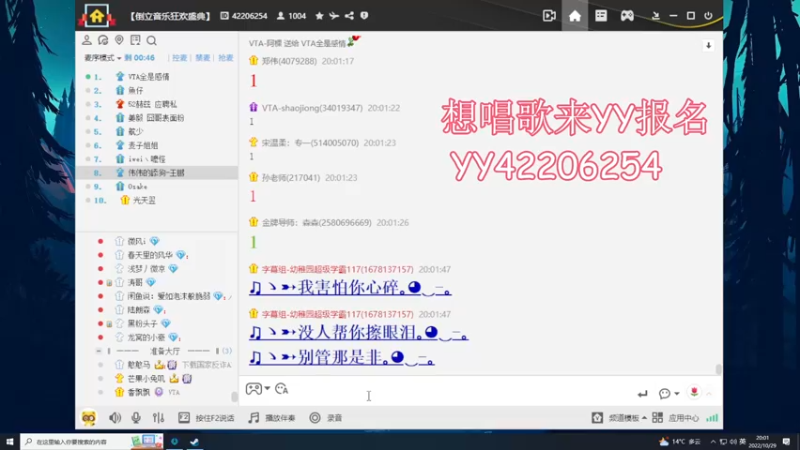Screen dimensions: 800x450
Task: Click the shield icon in title bar
Action: click(x=364, y=16)
